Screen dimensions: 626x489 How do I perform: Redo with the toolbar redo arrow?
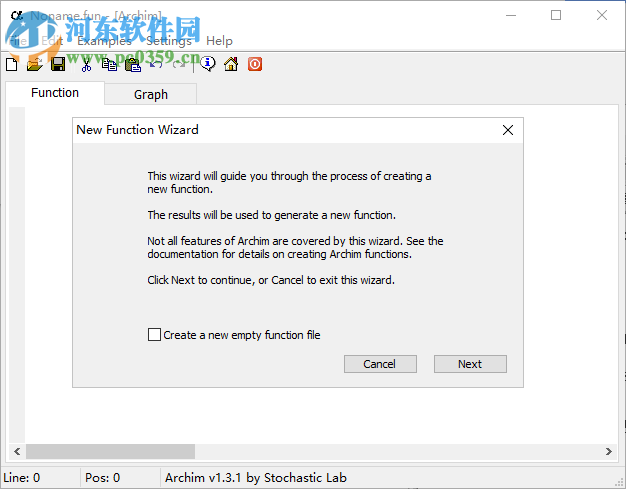[179, 64]
